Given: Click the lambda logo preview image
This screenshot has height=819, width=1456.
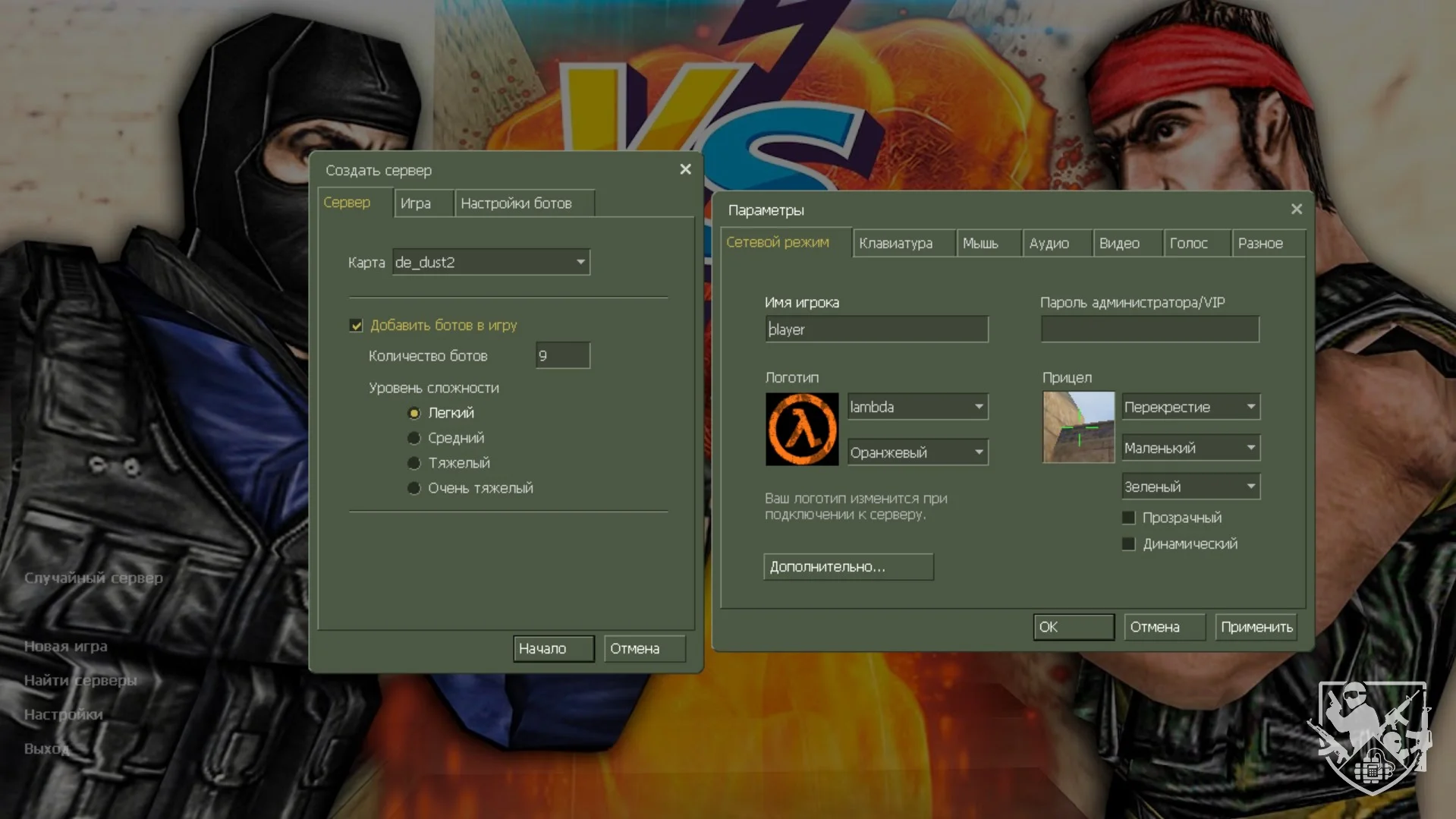Looking at the screenshot, I should 801,429.
